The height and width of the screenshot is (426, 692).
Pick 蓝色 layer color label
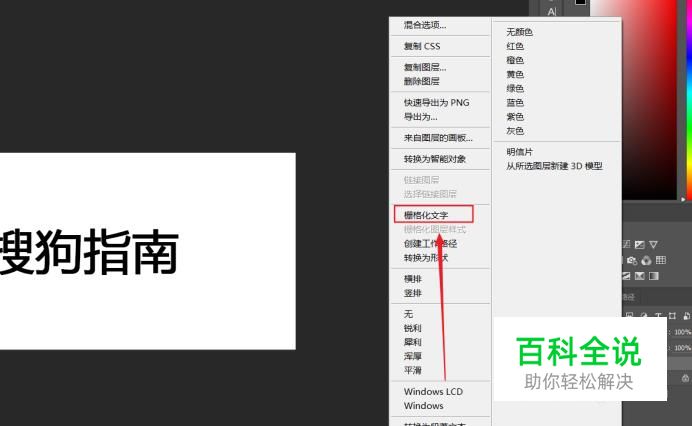tap(515, 102)
